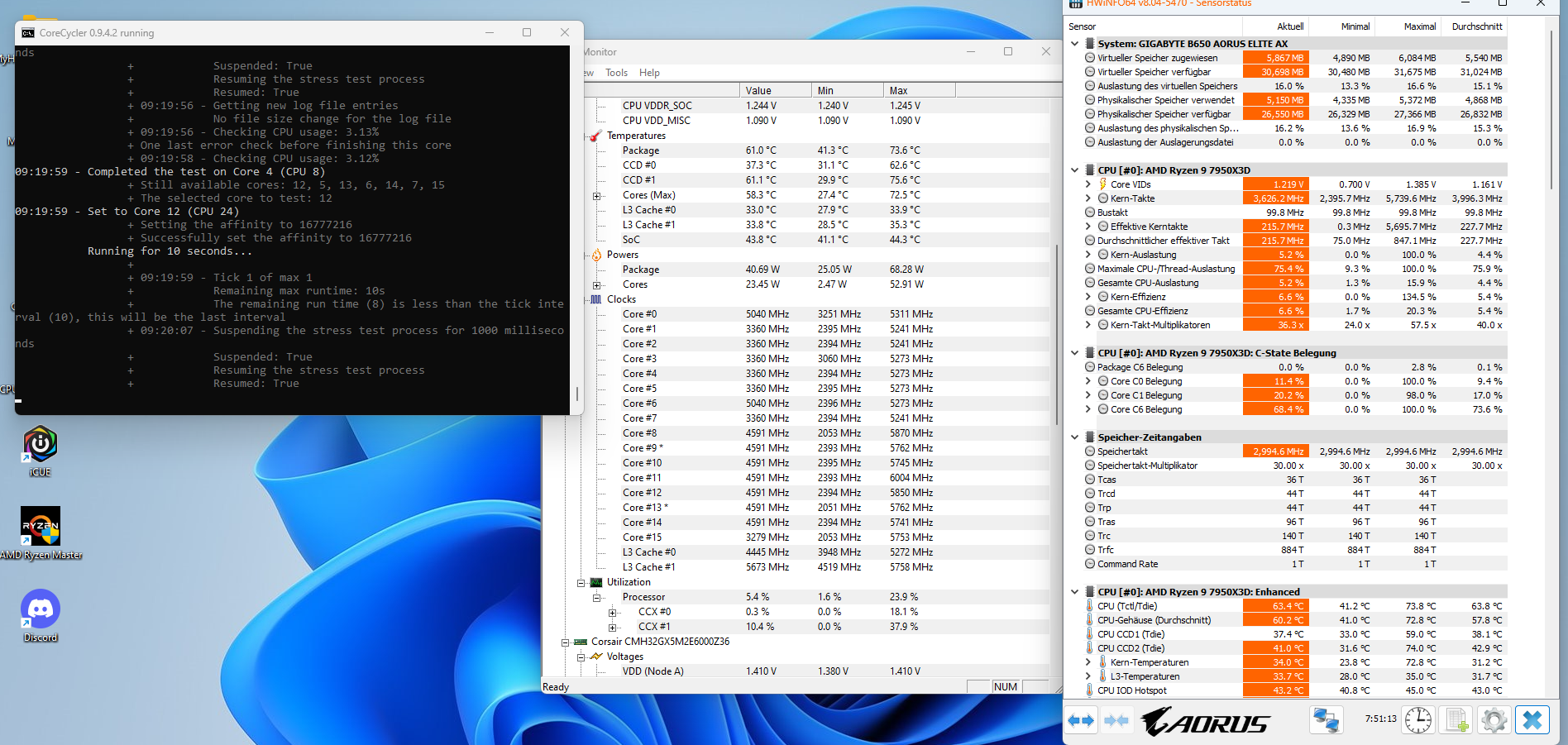Click the thermometer icon beside CPU (Tctl/Tdie)
The height and width of the screenshot is (745, 1568).
(1090, 606)
